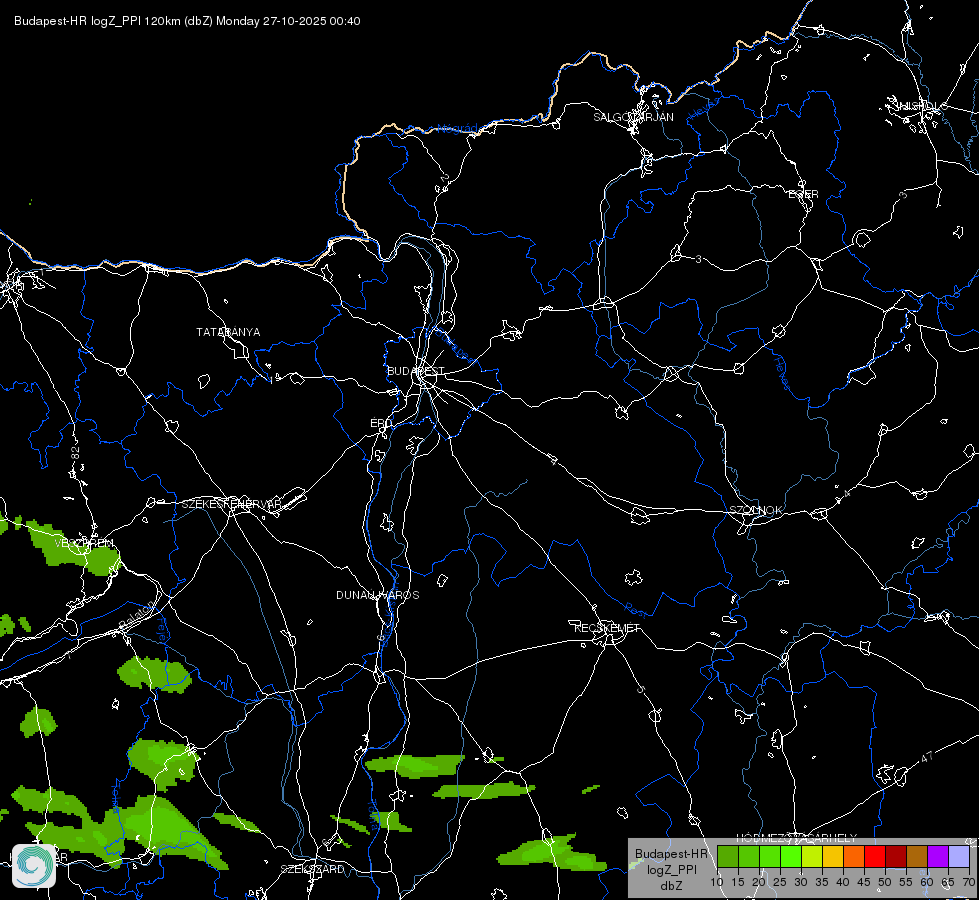Select the 25–30 dBZ bright green swatch
The height and width of the screenshot is (900, 979).
click(x=791, y=856)
